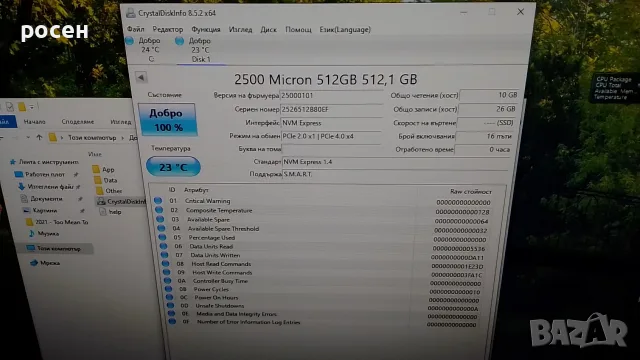Open the Data folder in File Explorer
640x360 pixels.
pyautogui.click(x=105, y=180)
